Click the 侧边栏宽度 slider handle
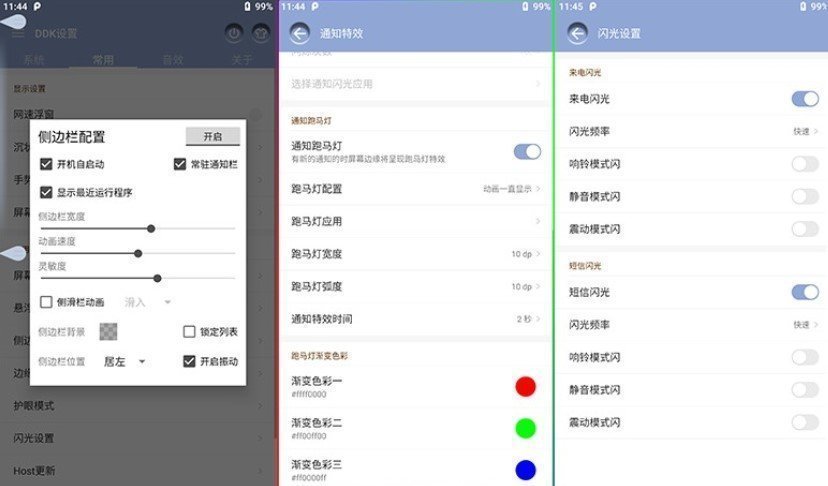Viewport: 828px width, 486px height. point(151,229)
